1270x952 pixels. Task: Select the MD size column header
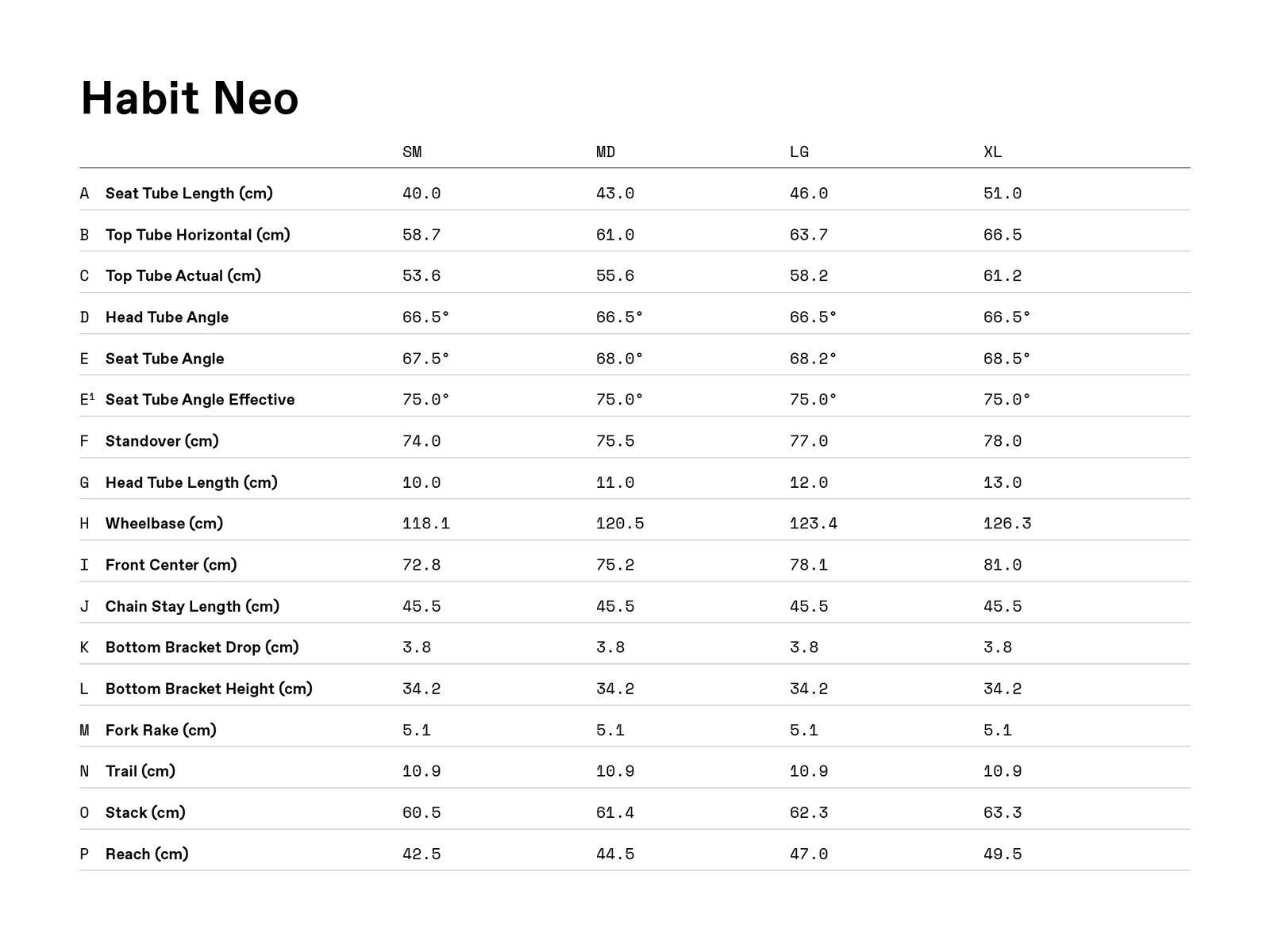pos(606,152)
